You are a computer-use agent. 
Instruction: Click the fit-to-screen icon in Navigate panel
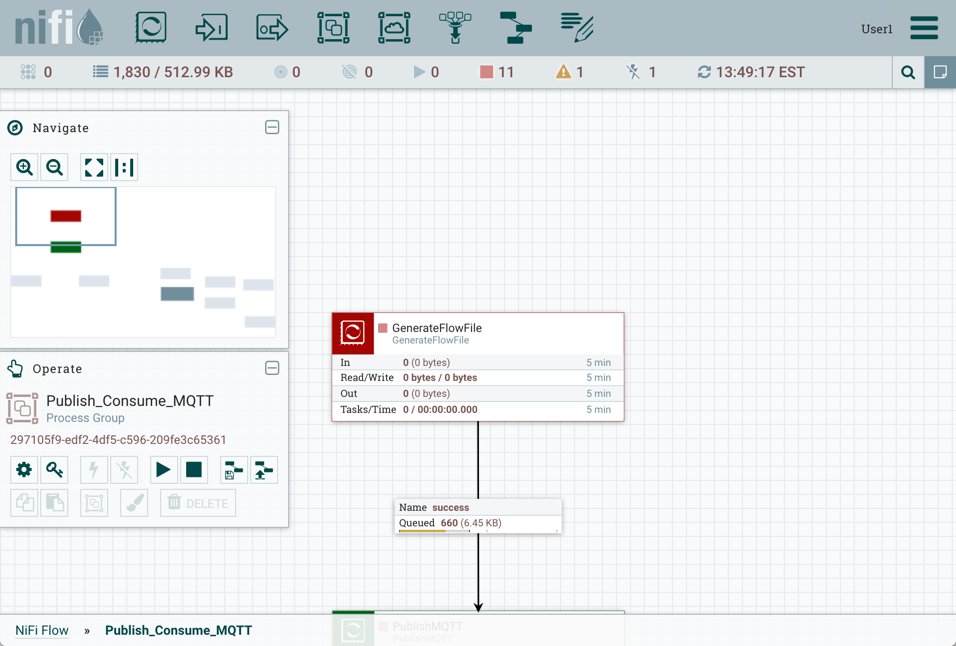tap(93, 167)
